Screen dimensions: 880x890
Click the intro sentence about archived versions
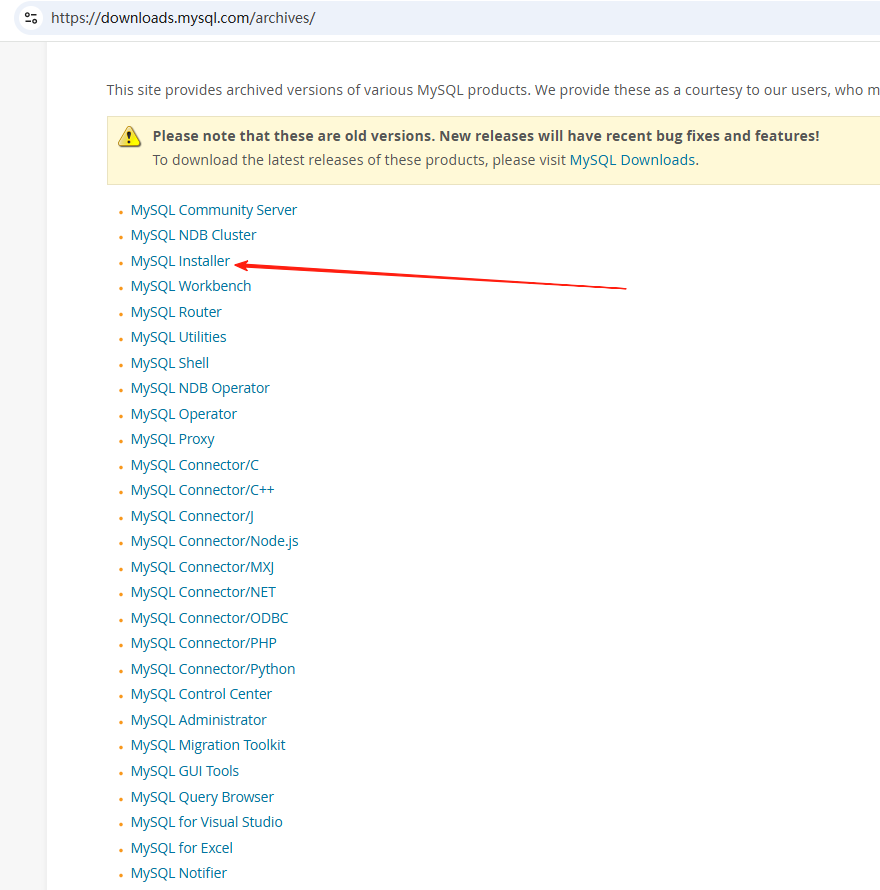(x=493, y=90)
